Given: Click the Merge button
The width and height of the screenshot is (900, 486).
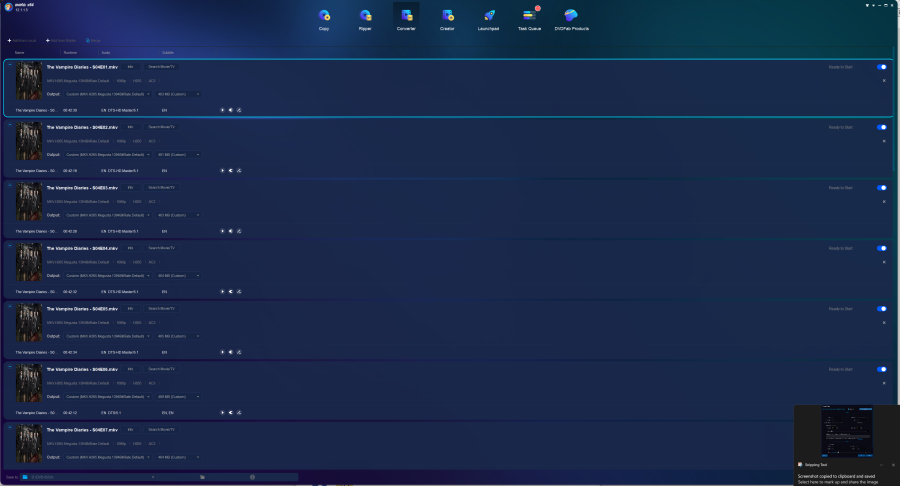Looking at the screenshot, I should coord(94,41).
